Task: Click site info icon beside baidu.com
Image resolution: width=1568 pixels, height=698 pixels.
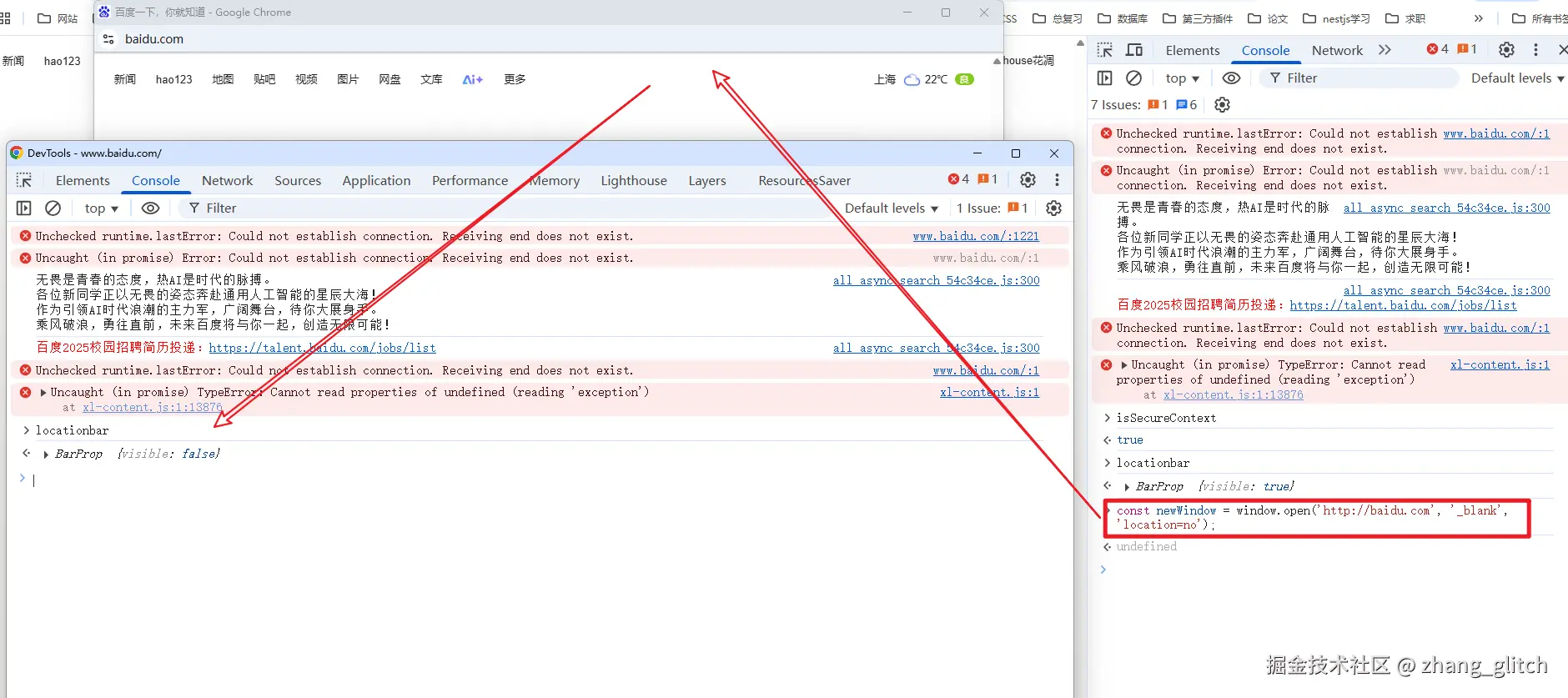Action: pyautogui.click(x=108, y=39)
